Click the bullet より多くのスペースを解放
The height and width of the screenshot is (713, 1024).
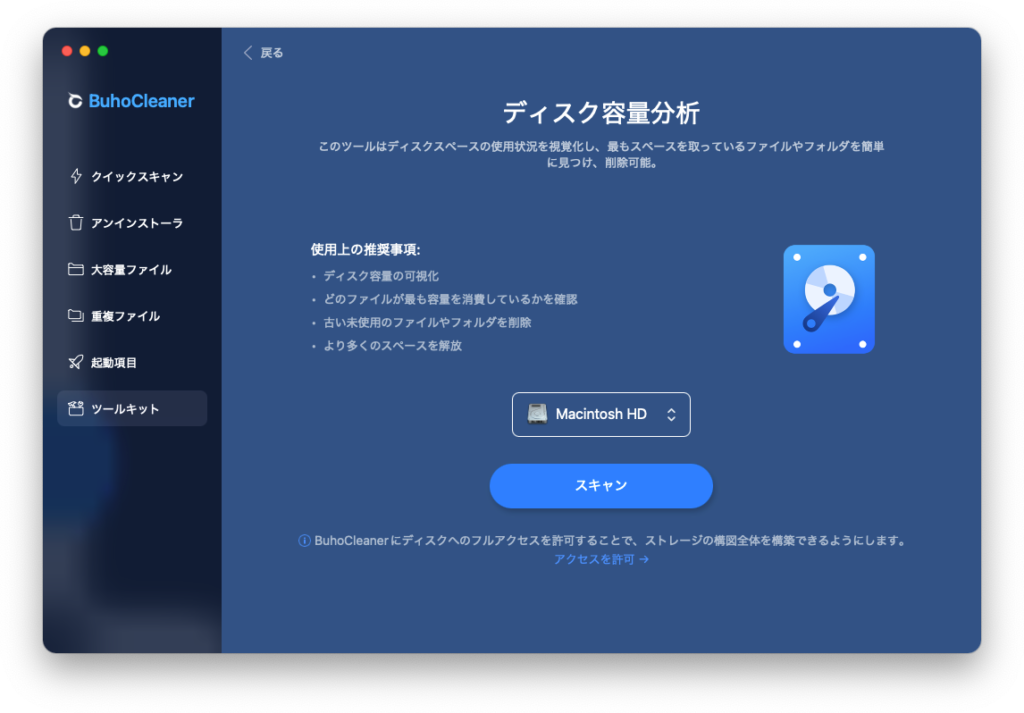pos(393,345)
